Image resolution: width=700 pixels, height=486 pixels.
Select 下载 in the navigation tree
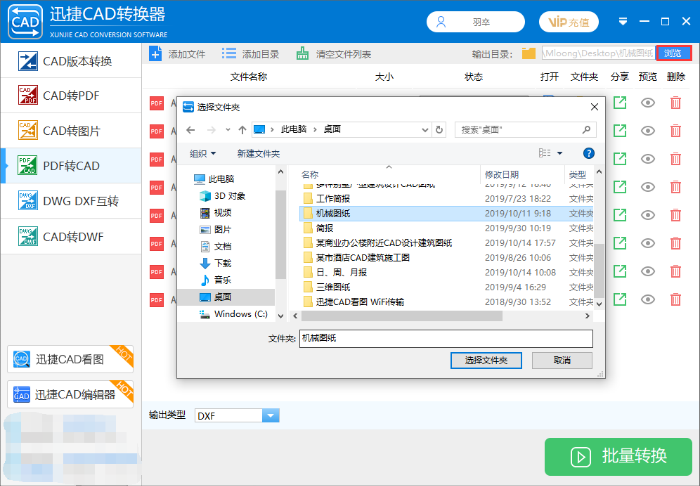216,263
